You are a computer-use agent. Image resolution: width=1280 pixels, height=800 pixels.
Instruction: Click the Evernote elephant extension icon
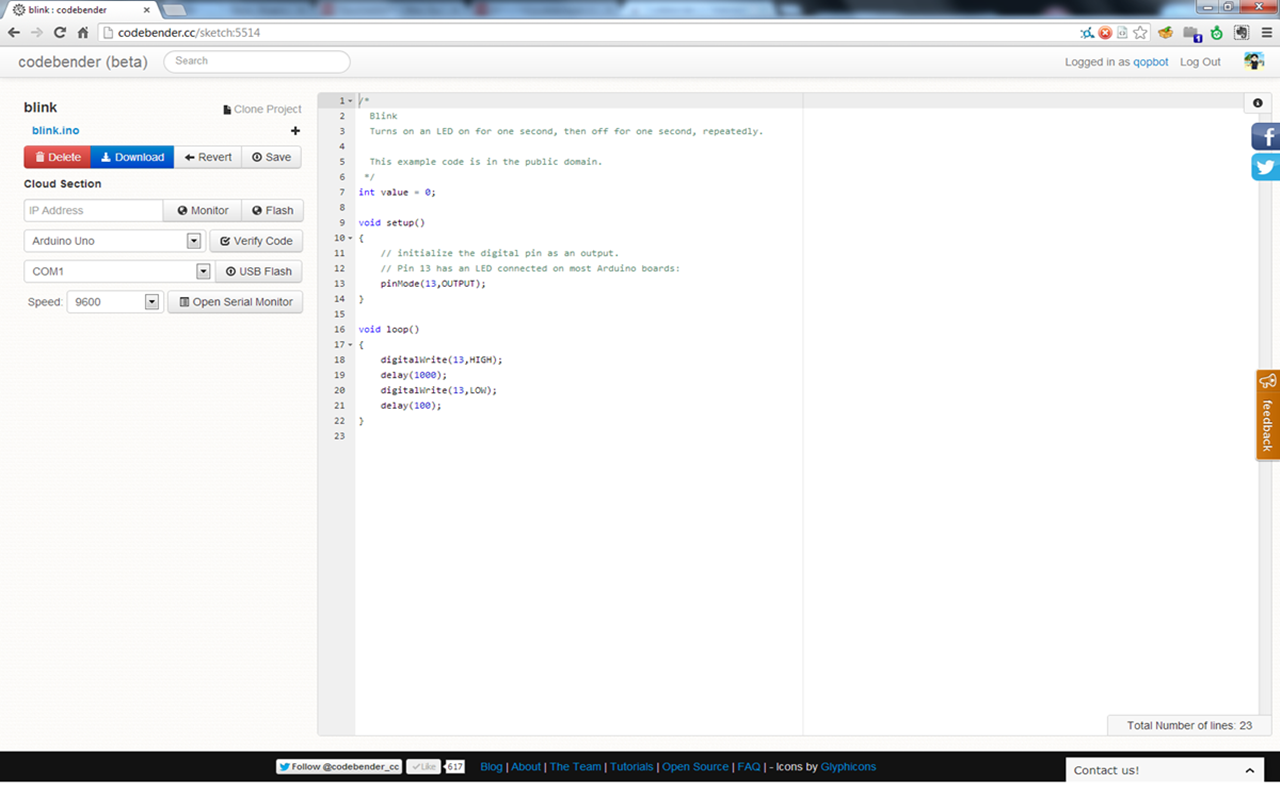coord(1241,33)
